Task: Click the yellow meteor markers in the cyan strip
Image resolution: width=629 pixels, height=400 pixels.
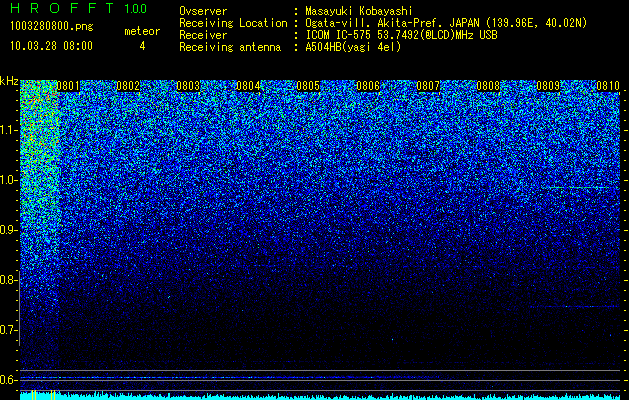Action: (43, 395)
